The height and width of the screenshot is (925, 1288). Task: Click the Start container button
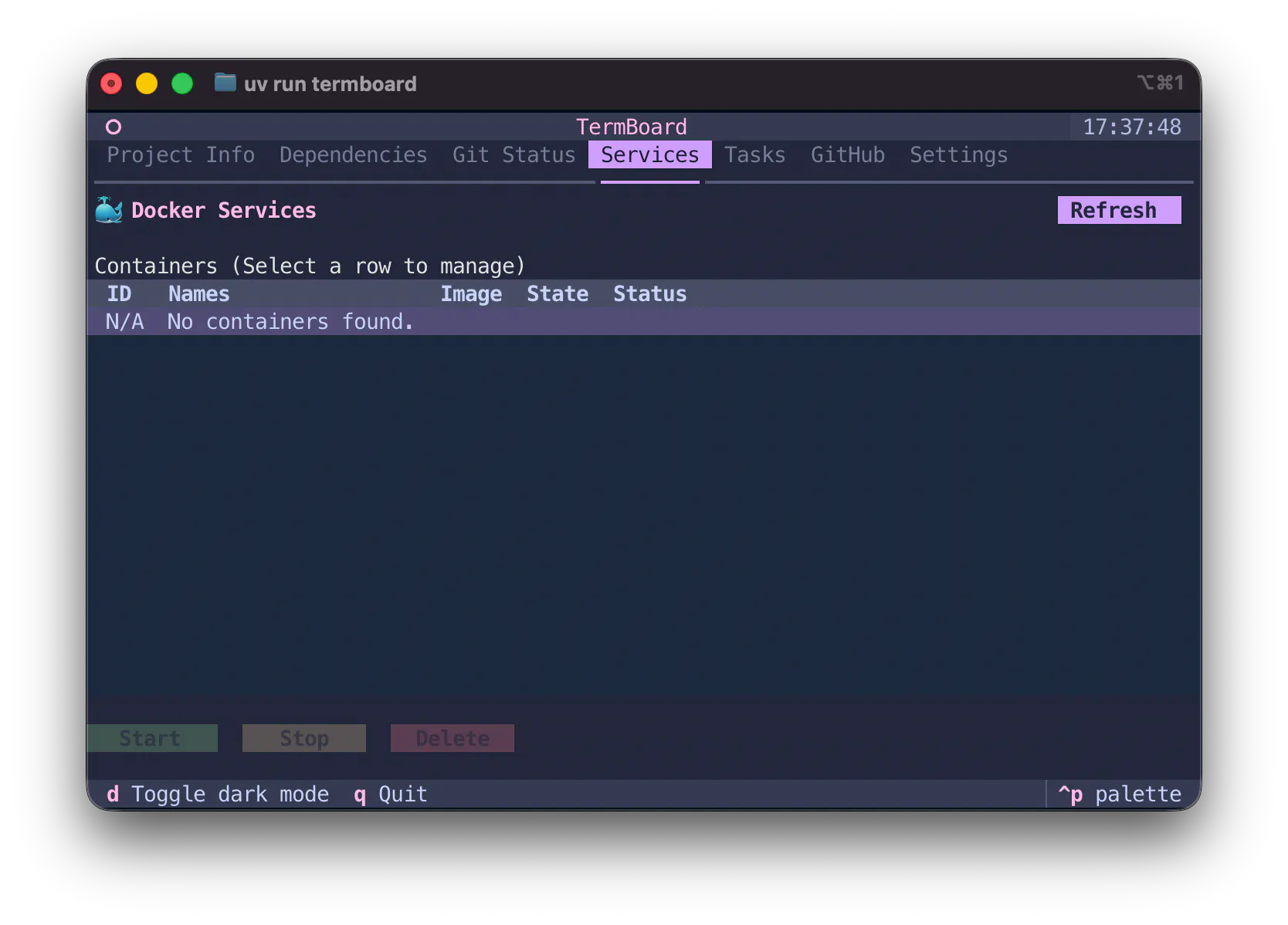coord(152,738)
